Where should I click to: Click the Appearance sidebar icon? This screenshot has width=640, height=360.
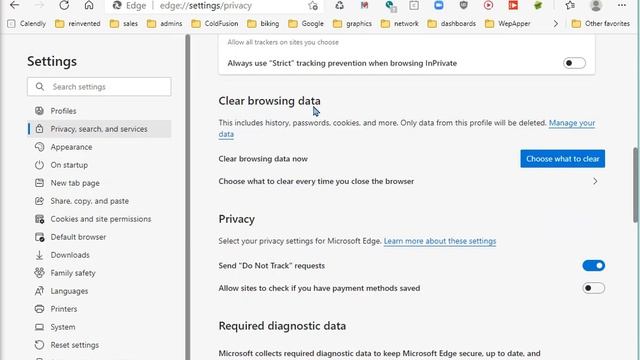pyautogui.click(x=39, y=147)
